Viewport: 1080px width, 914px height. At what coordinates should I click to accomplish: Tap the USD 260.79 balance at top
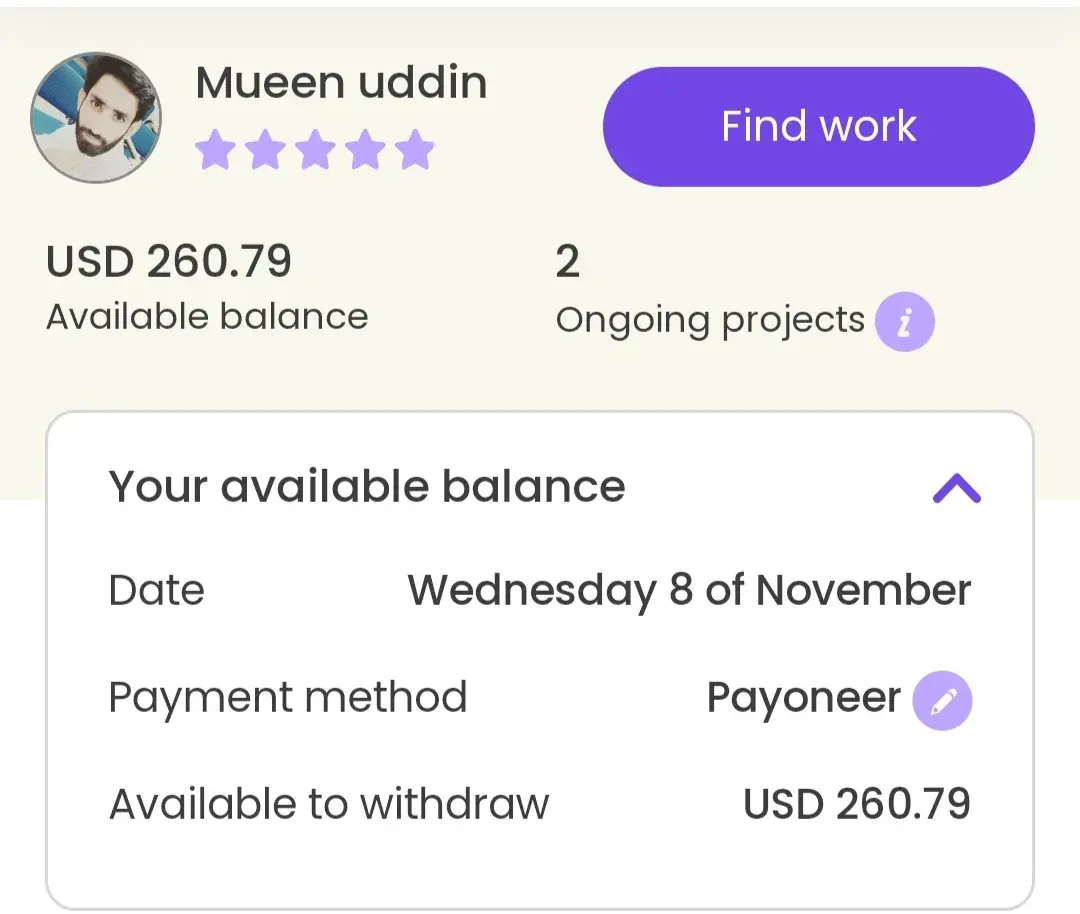pos(169,262)
